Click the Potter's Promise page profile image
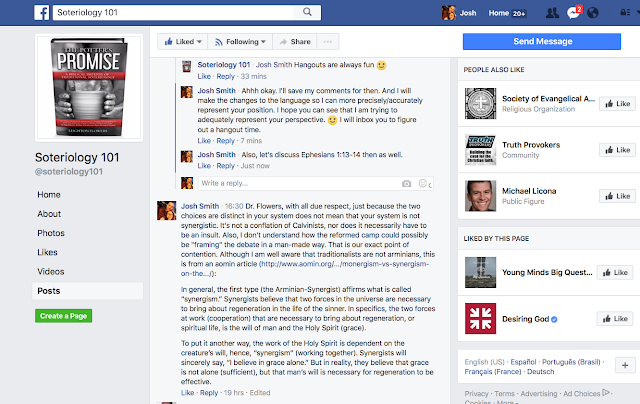The height and width of the screenshot is (404, 640). click(89, 88)
